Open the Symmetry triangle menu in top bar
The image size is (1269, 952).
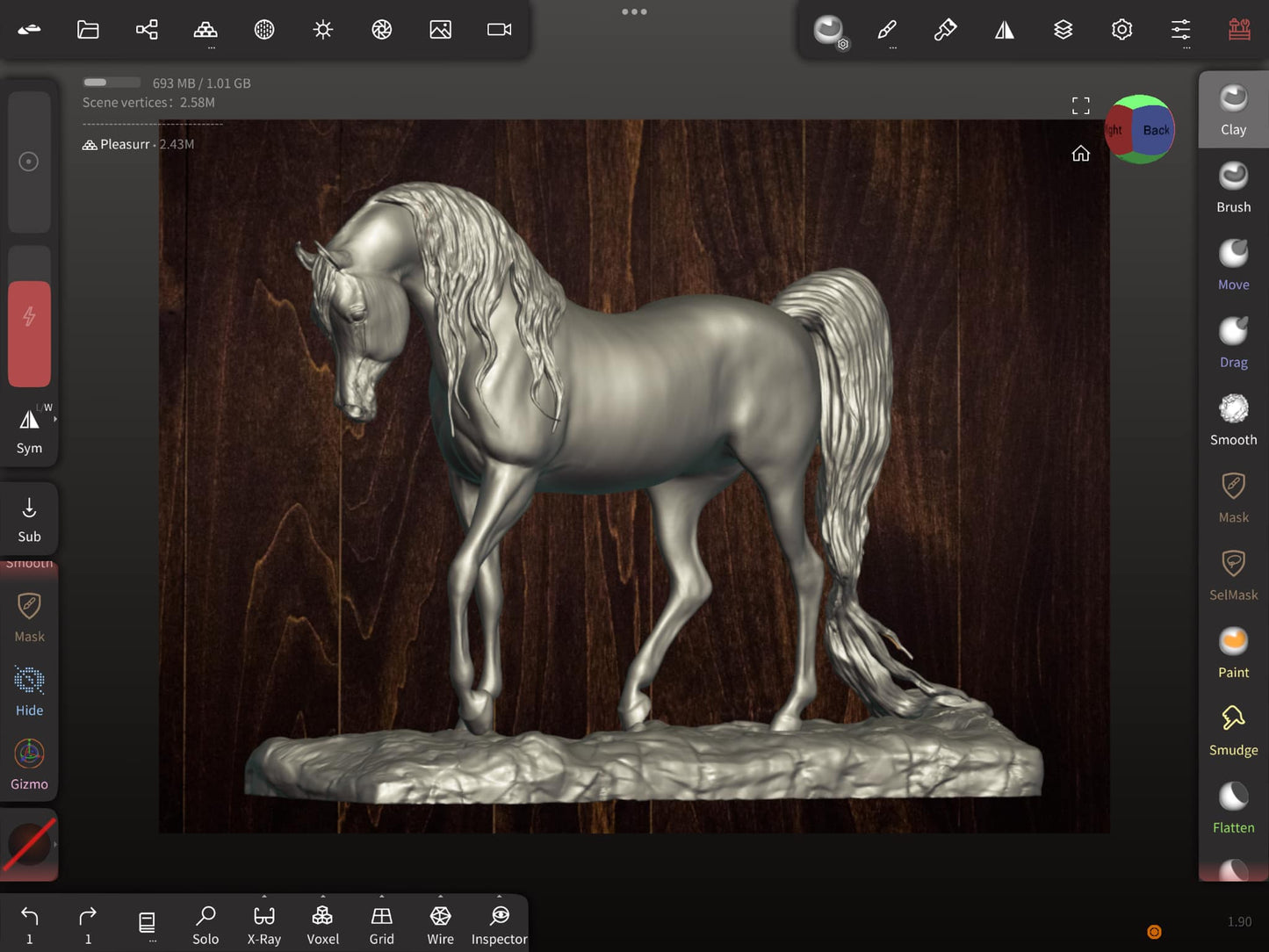click(x=1005, y=30)
